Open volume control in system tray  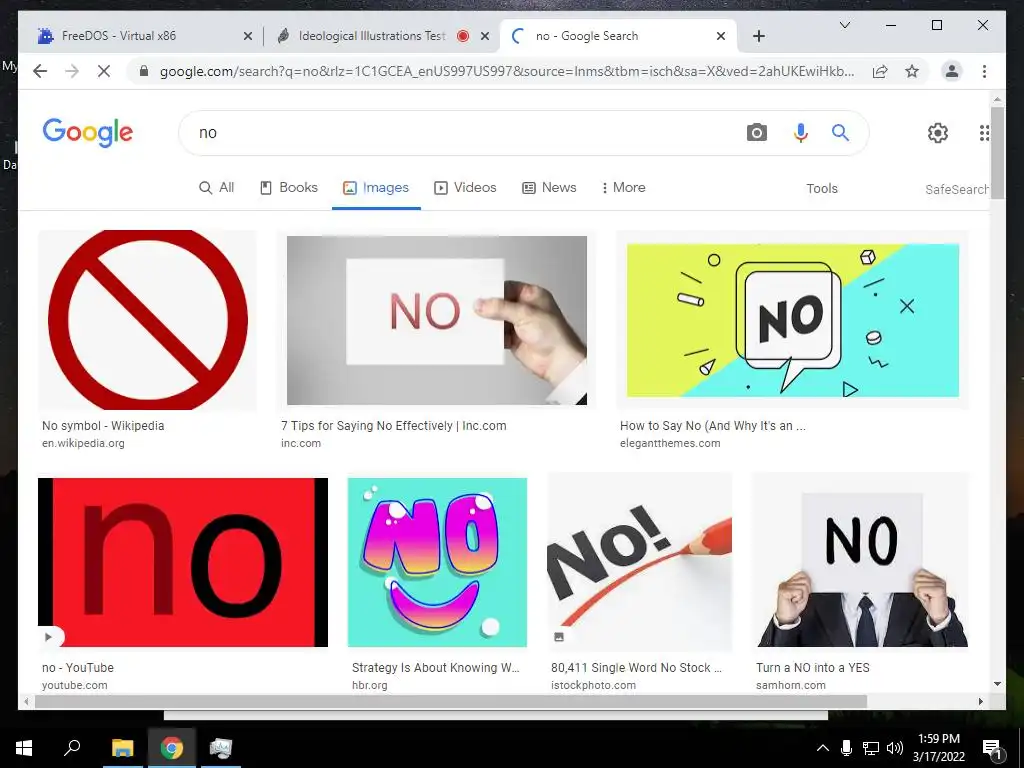[895, 748]
